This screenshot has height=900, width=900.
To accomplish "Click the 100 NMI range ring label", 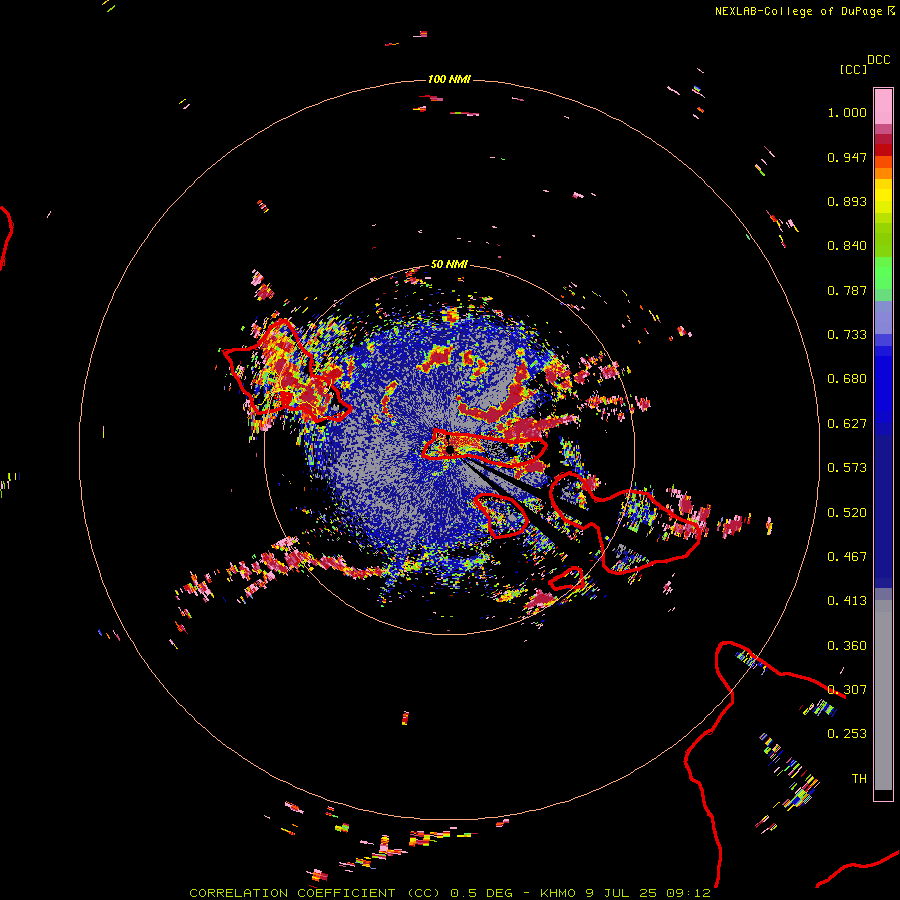I will (x=449, y=79).
